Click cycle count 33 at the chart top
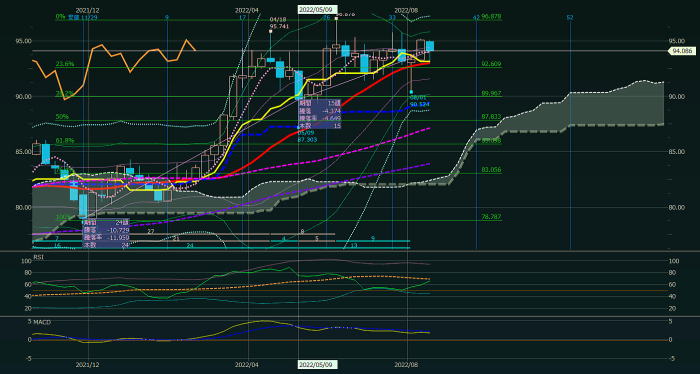 392,17
